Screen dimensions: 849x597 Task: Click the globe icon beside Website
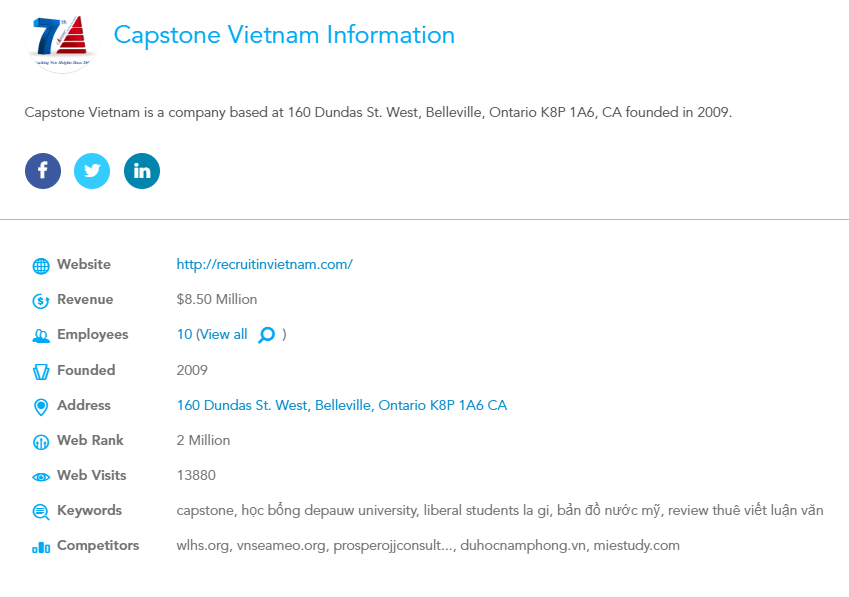click(x=41, y=266)
